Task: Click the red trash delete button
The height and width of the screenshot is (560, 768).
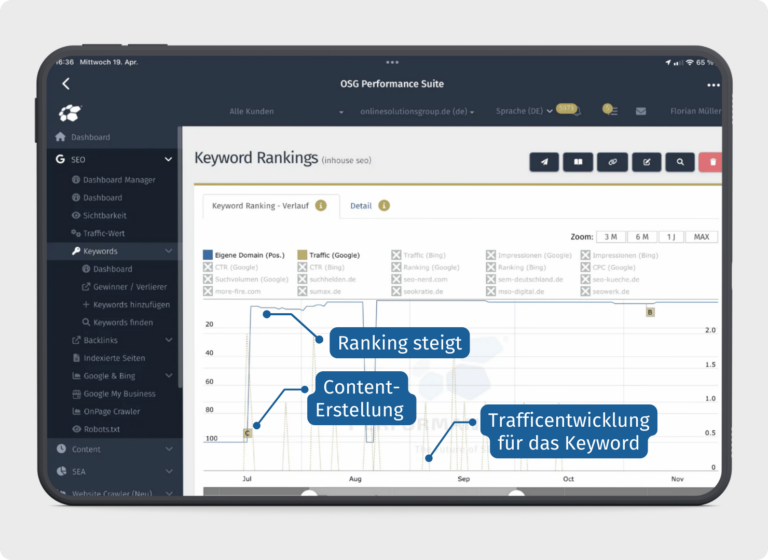Action: tap(711, 162)
